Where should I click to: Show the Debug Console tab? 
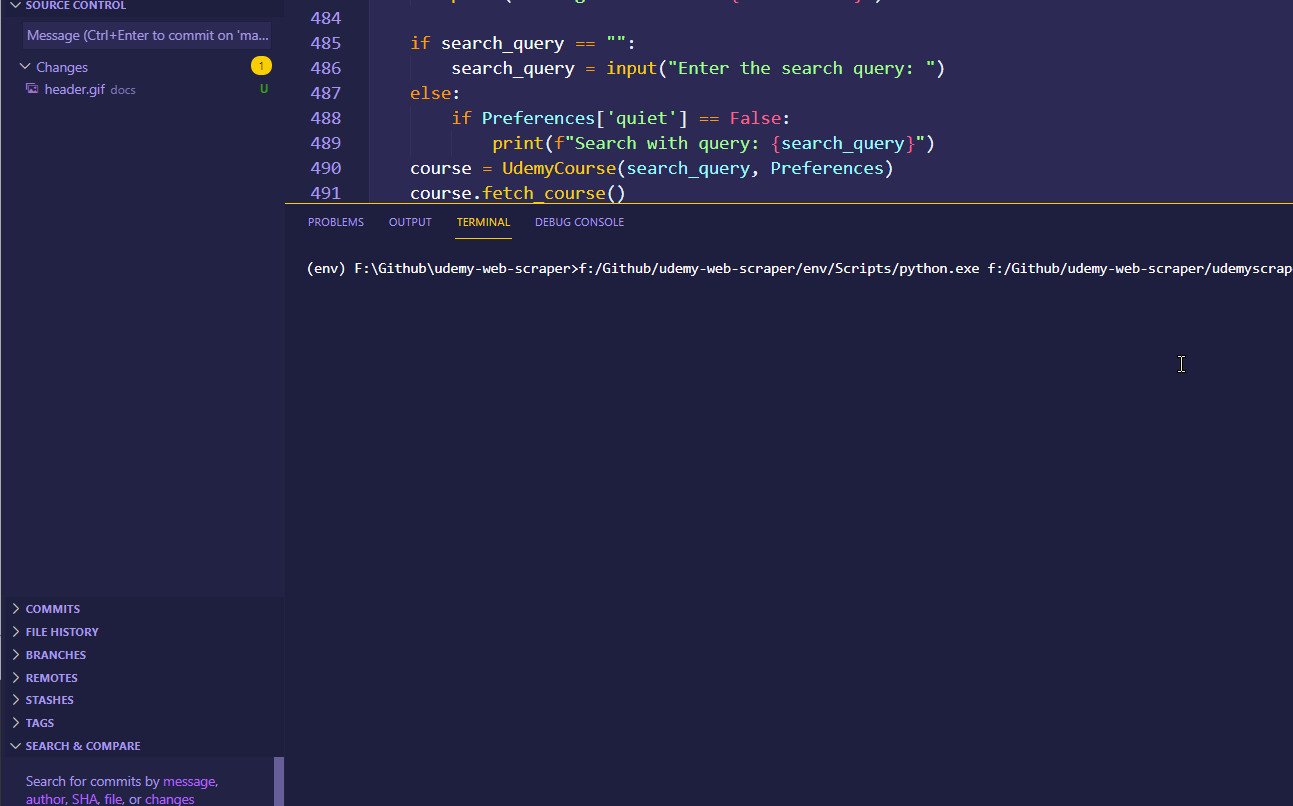[x=579, y=222]
